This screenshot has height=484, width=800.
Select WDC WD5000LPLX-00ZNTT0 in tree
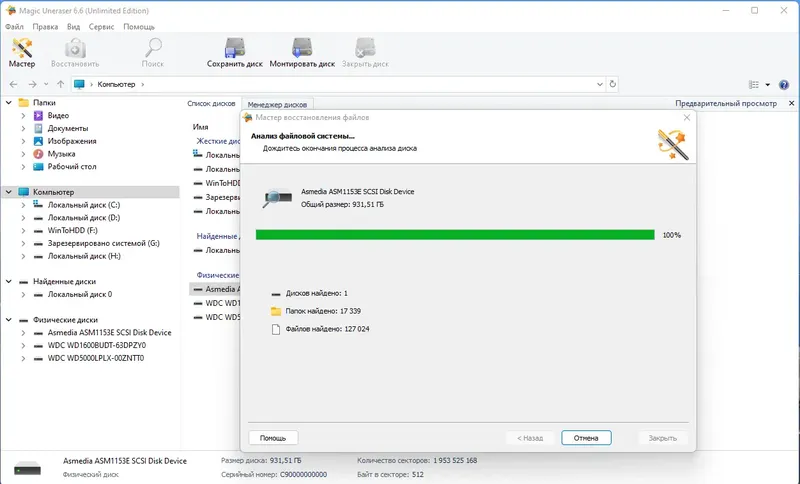coord(95,358)
